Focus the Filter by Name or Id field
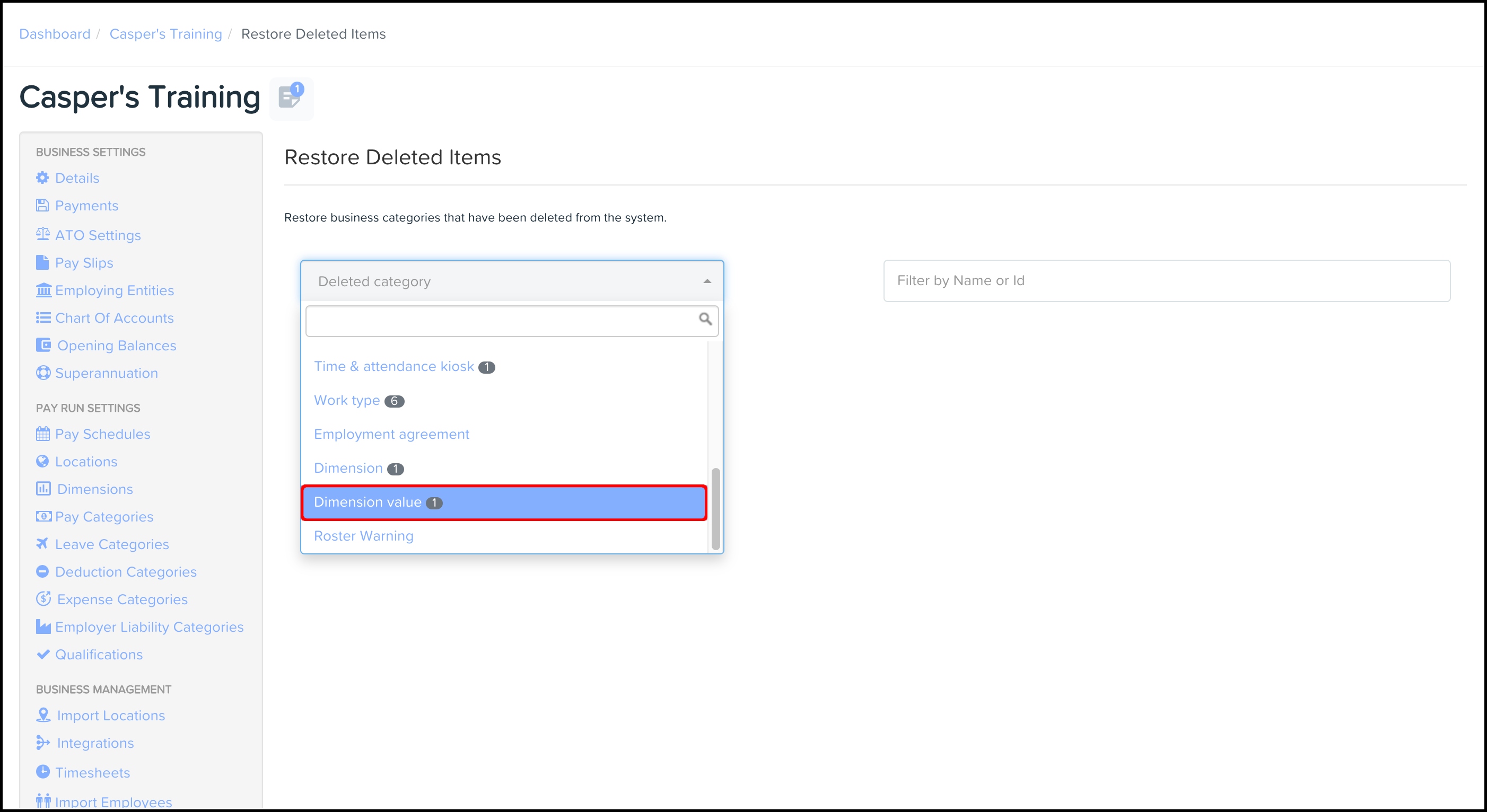 (1166, 280)
